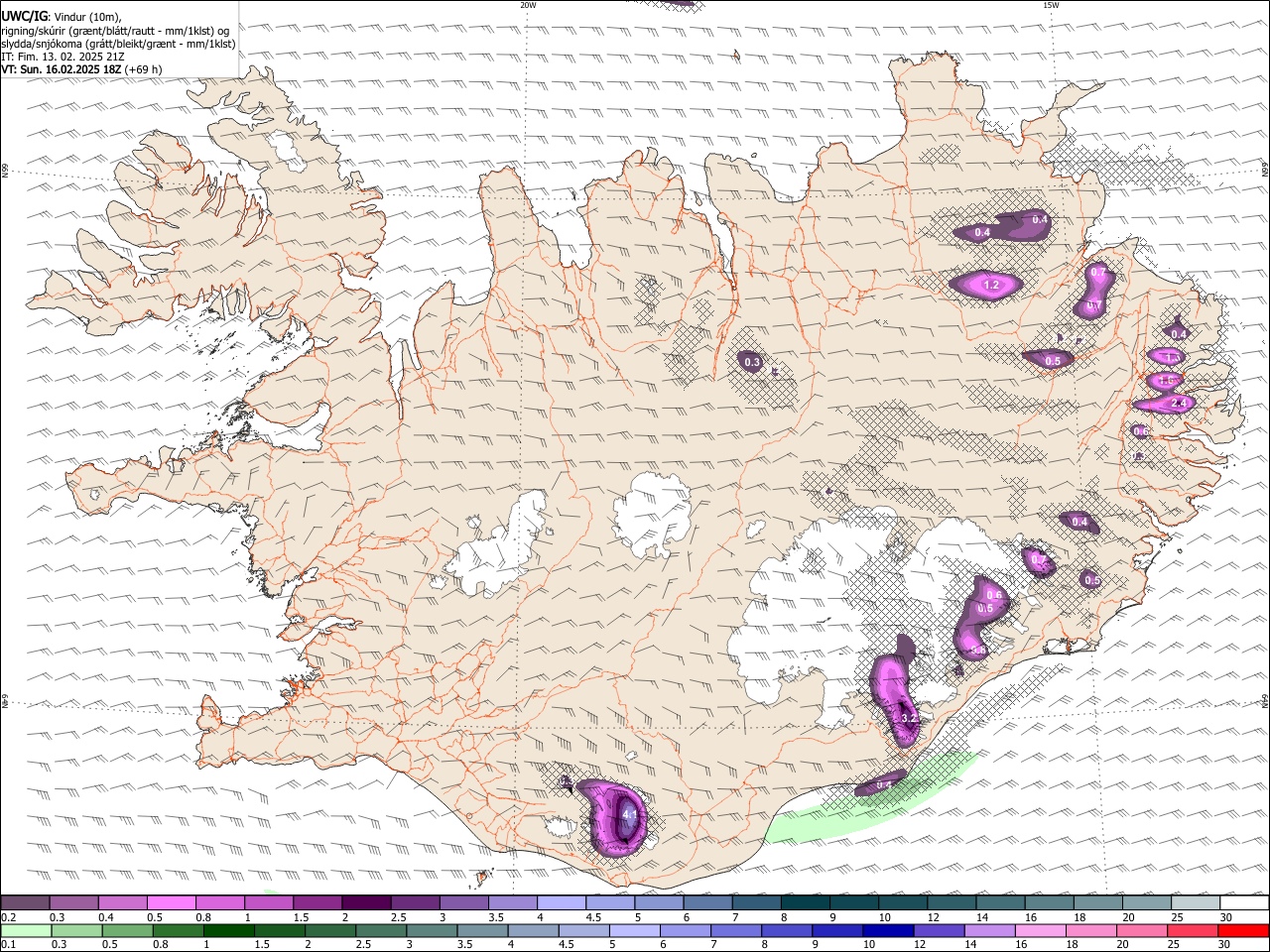Click the 20W longitude label
Screen dimensions: 1270x952
coord(528,5)
